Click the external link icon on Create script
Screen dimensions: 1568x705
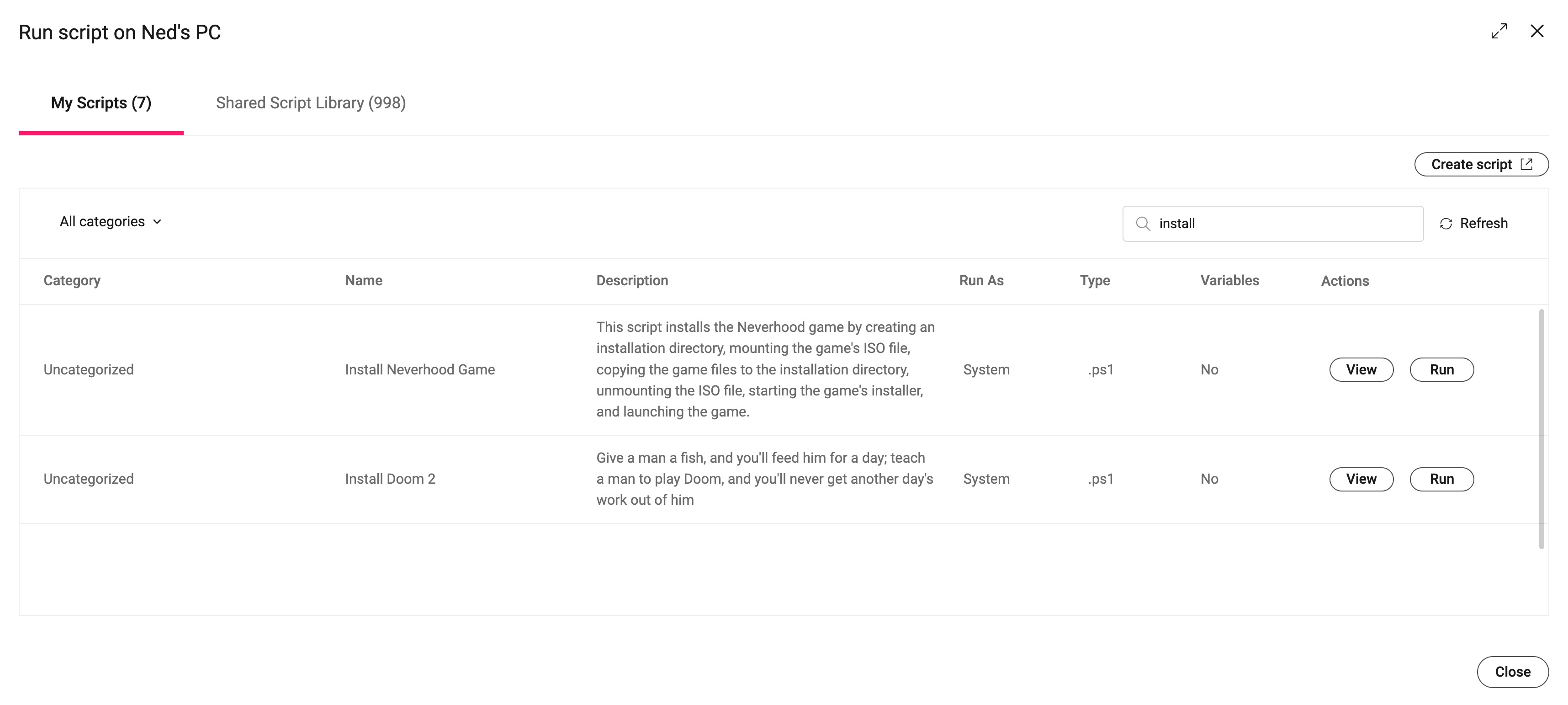[1526, 164]
